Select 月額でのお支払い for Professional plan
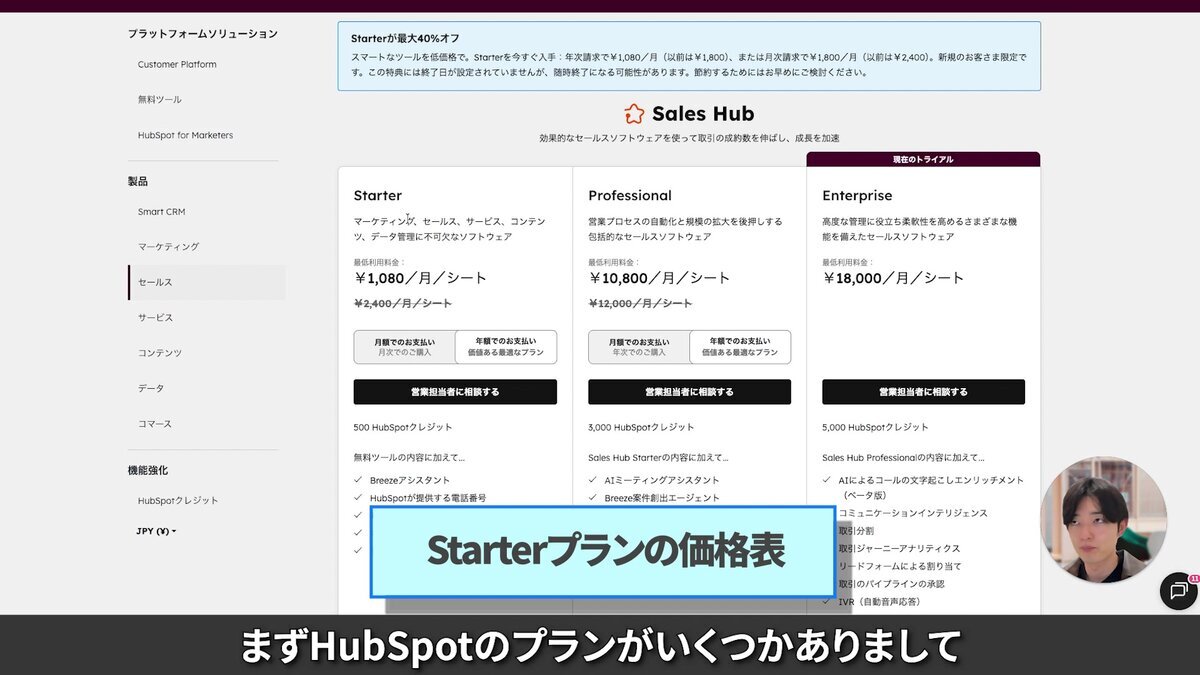Screen dimensions: 1200x675 pos(638,345)
